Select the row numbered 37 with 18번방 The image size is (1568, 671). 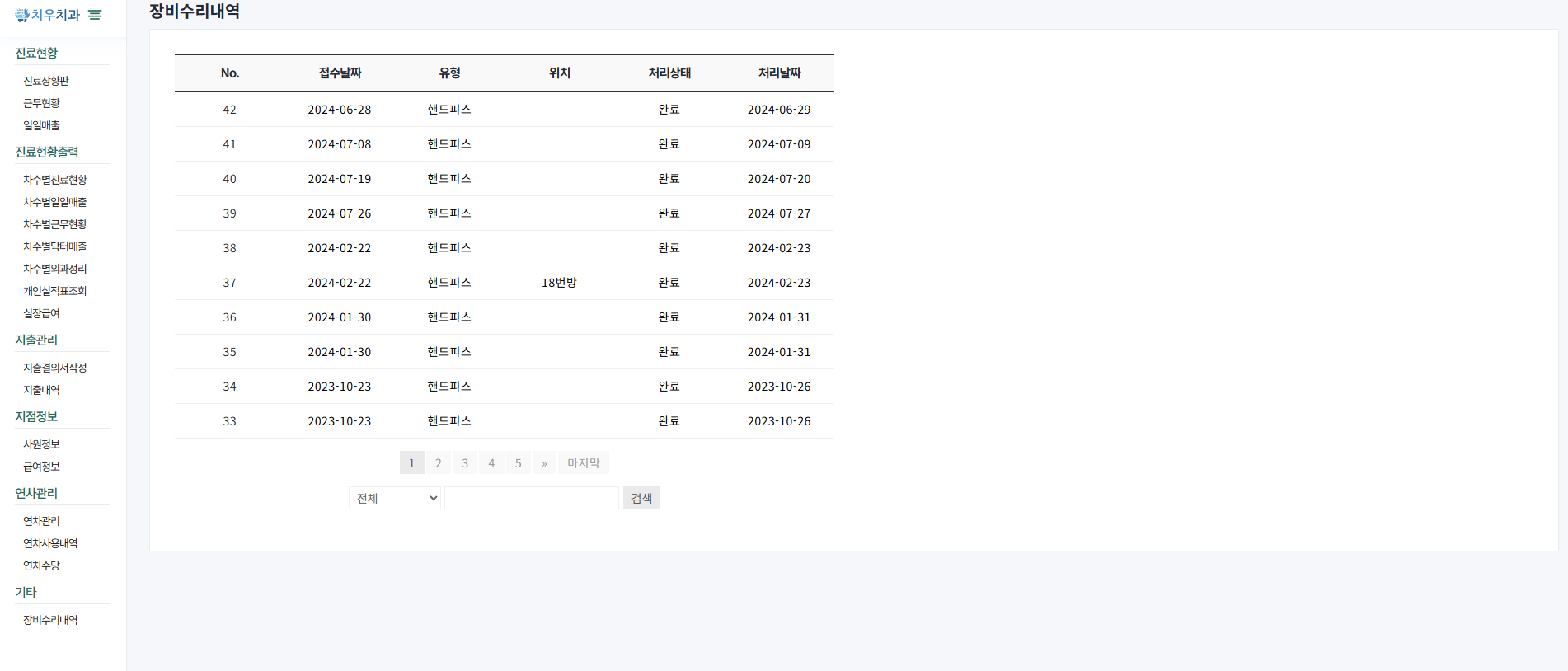click(x=504, y=283)
